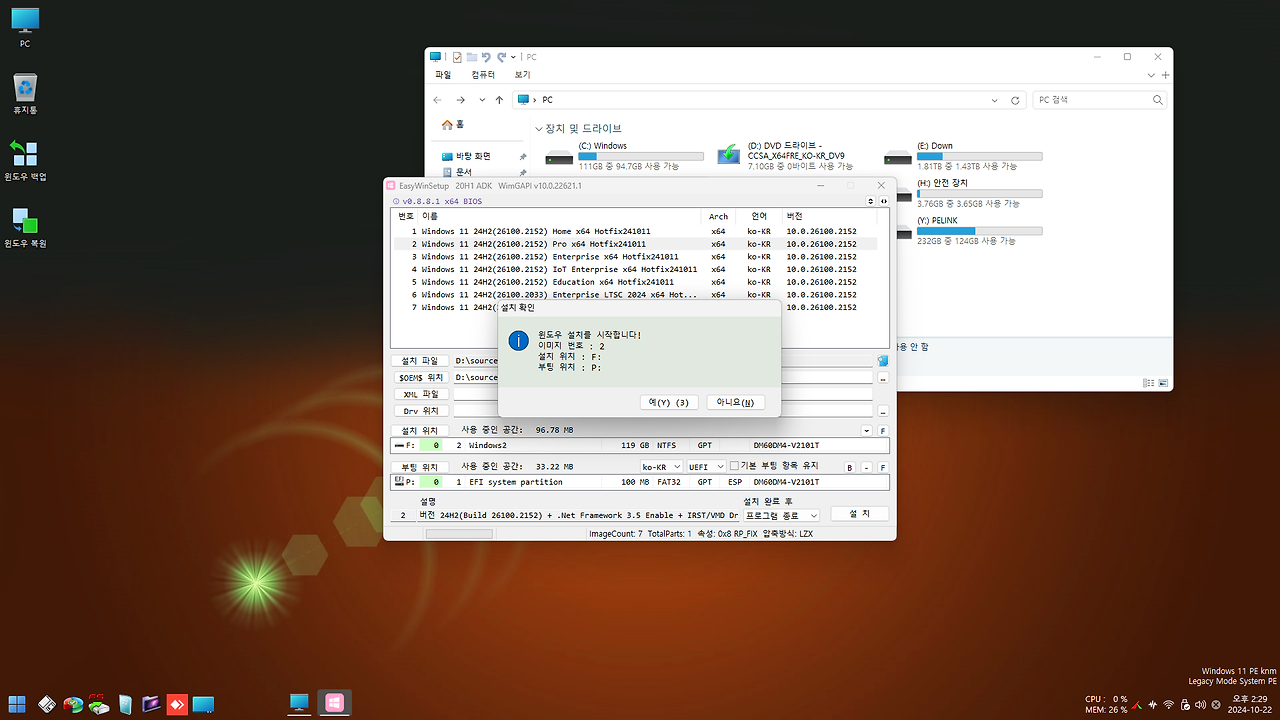The width and height of the screenshot is (1280, 720).
Task: Select Windows 11 Home x64 image row
Action: [x=633, y=231]
